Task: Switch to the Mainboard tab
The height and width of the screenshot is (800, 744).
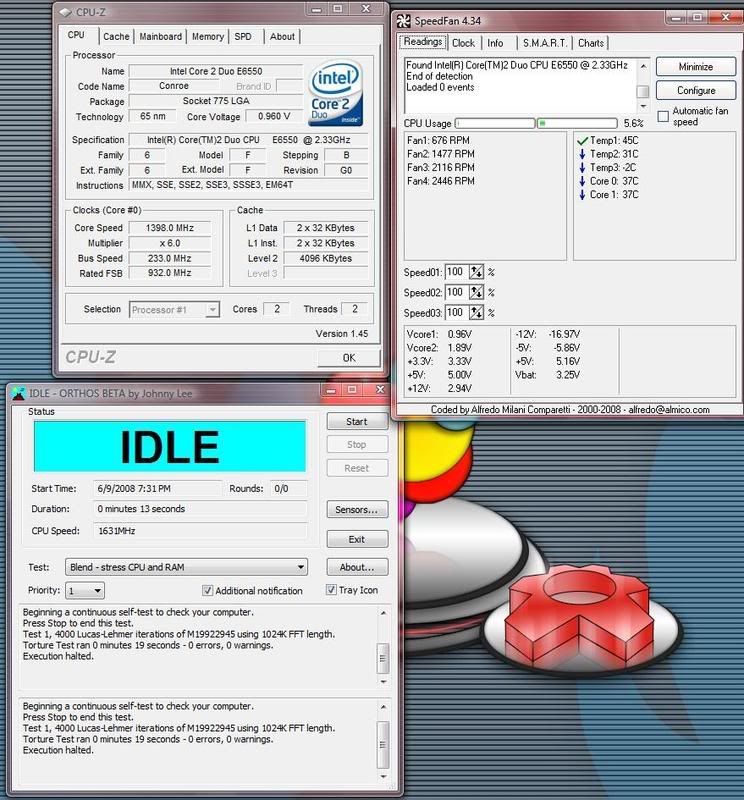Action: click(161, 36)
